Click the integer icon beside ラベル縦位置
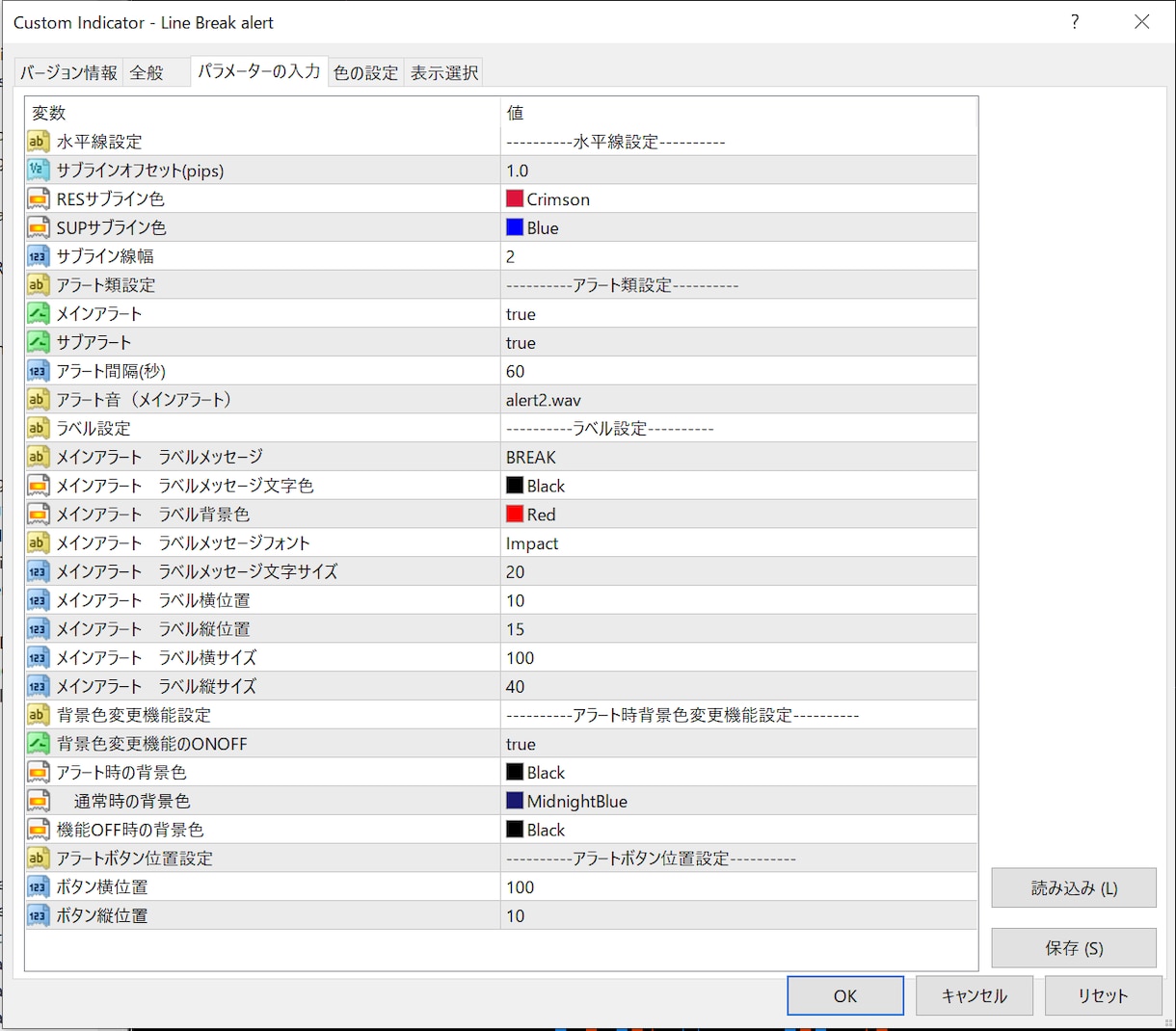This screenshot has height=1031, width=1176. 38,629
